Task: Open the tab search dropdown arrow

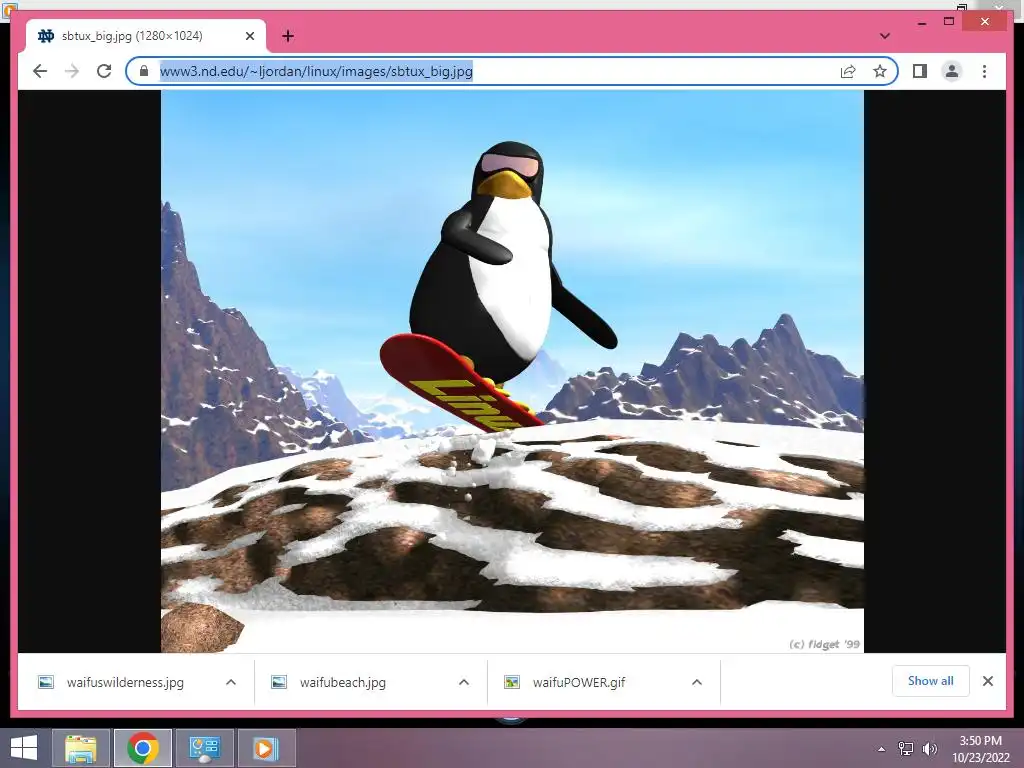Action: pyautogui.click(x=885, y=36)
